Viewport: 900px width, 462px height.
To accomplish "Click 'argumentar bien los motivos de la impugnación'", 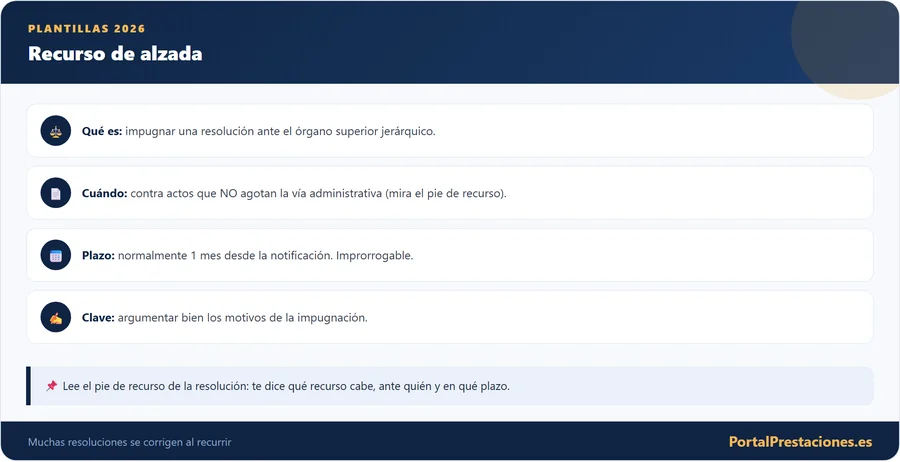I will (x=242, y=317).
